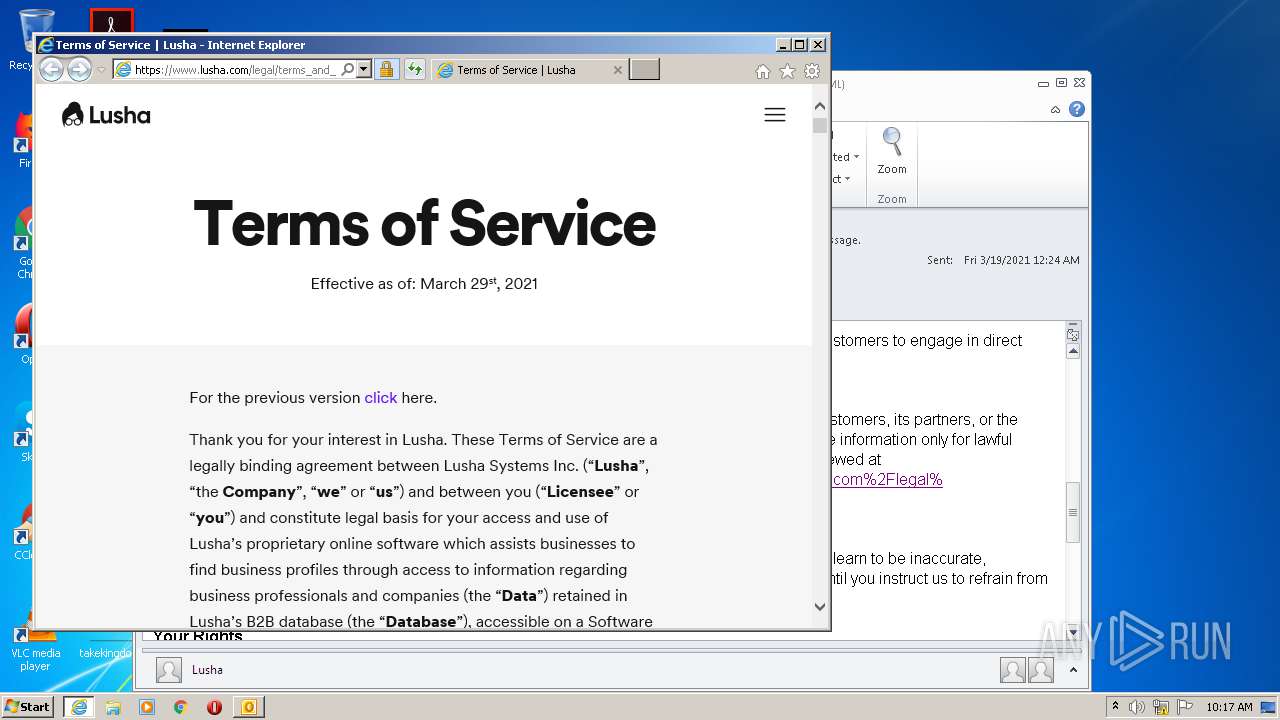
Task: Open recent pages dropdown beside forward arrow
Action: coord(101,70)
